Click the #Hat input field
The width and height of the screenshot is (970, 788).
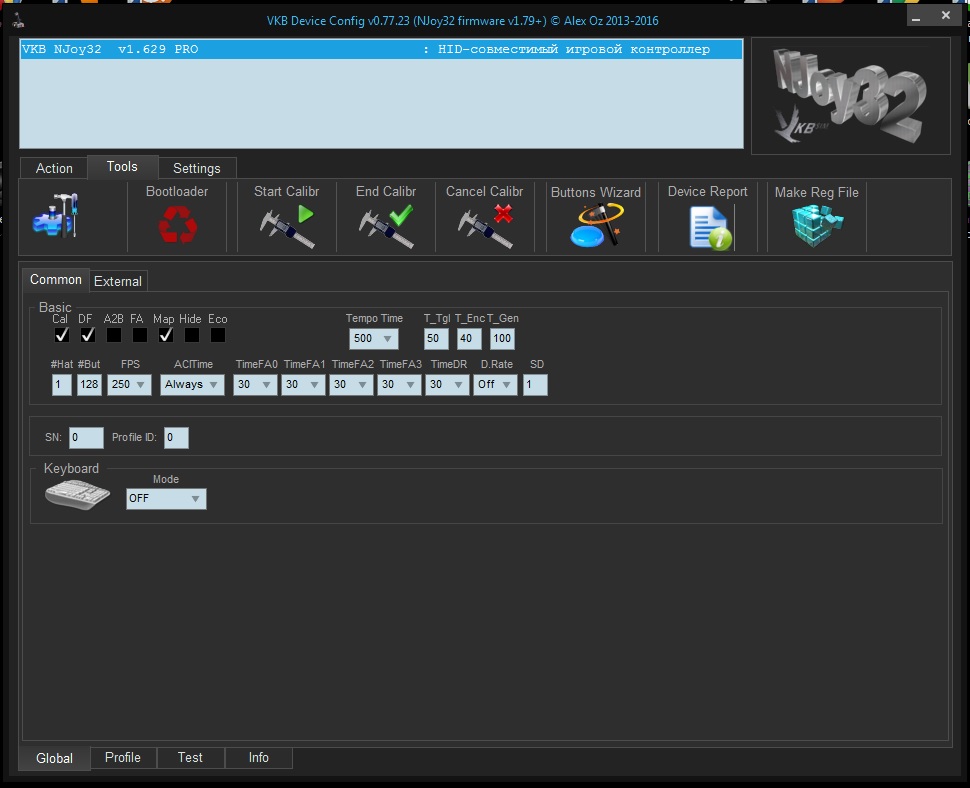point(61,384)
